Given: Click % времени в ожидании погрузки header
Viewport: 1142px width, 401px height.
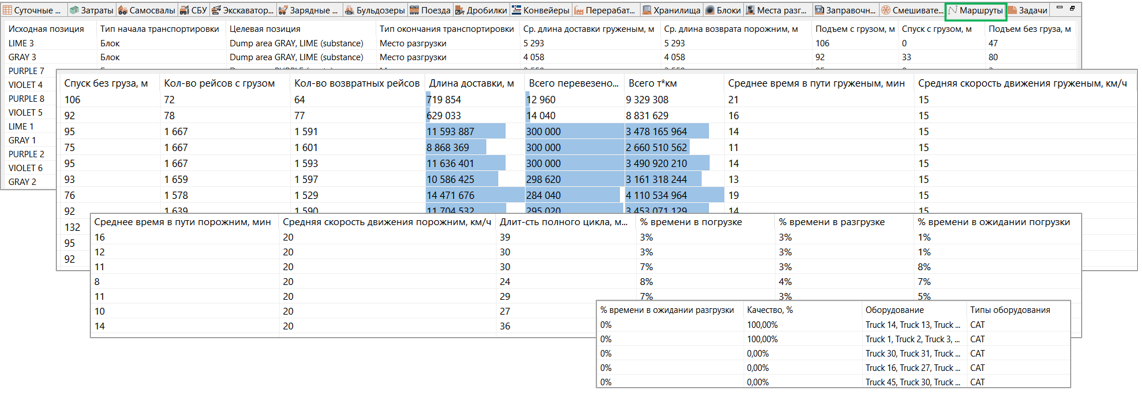Looking at the screenshot, I should click(x=998, y=222).
